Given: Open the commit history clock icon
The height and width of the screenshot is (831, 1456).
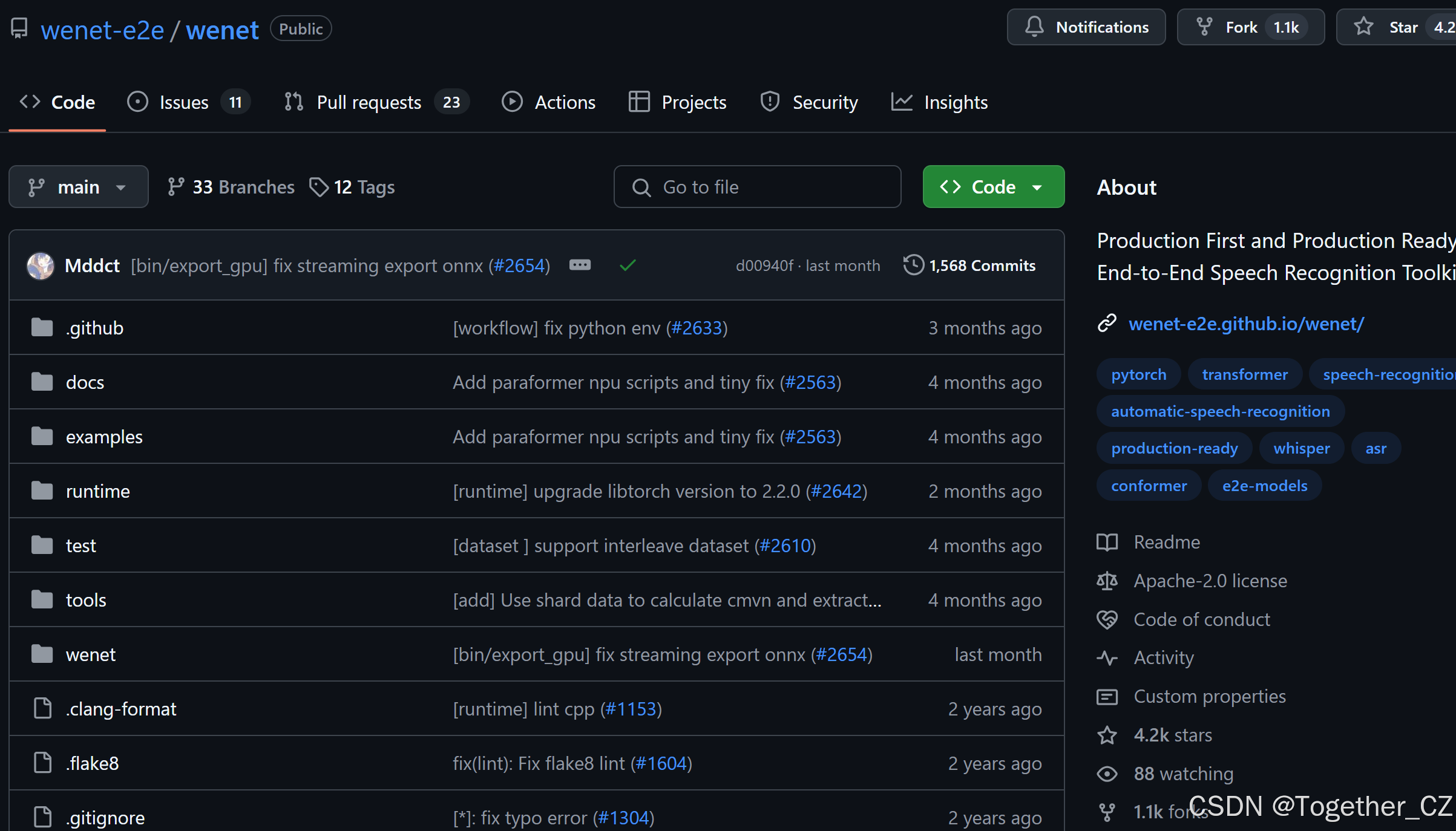Looking at the screenshot, I should click(913, 265).
